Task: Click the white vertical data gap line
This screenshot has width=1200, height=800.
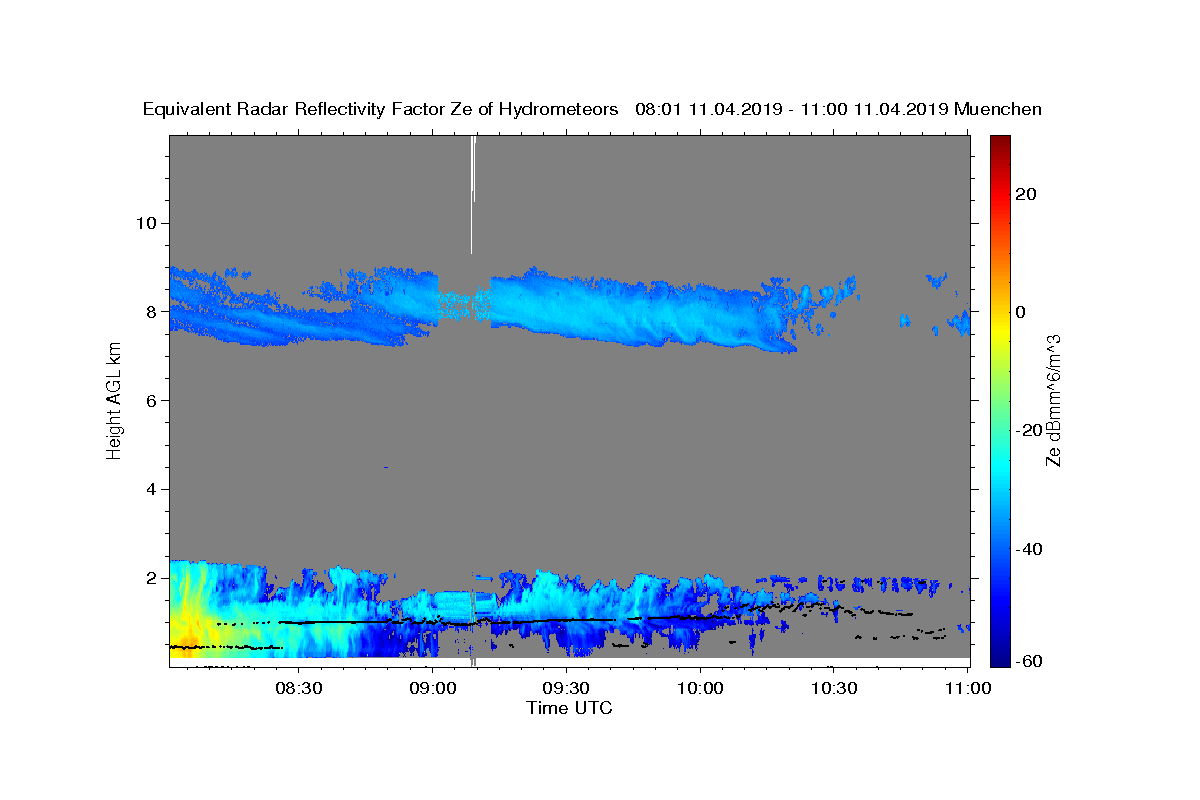Action: tap(472, 195)
